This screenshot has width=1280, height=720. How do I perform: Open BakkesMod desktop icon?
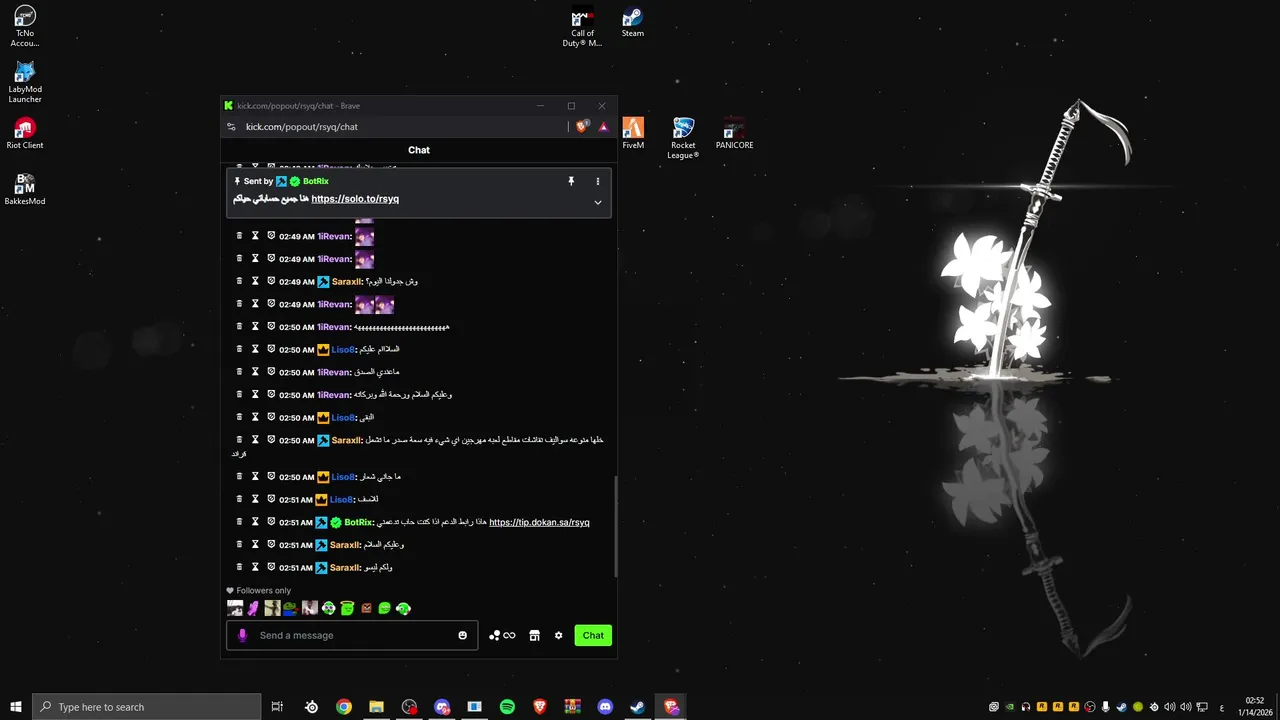coord(25,190)
